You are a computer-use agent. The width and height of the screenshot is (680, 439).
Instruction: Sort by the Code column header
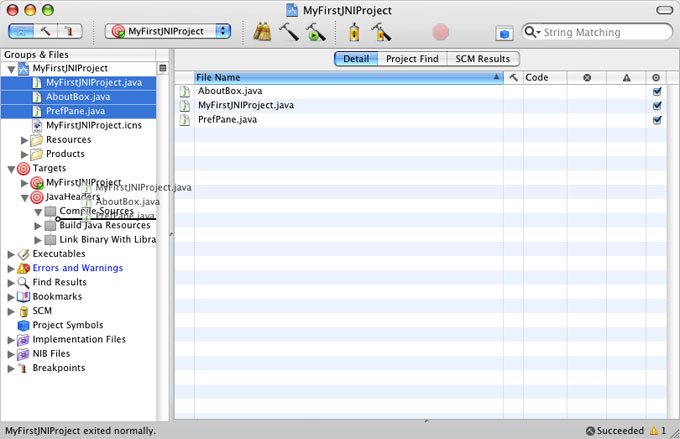pyautogui.click(x=545, y=77)
